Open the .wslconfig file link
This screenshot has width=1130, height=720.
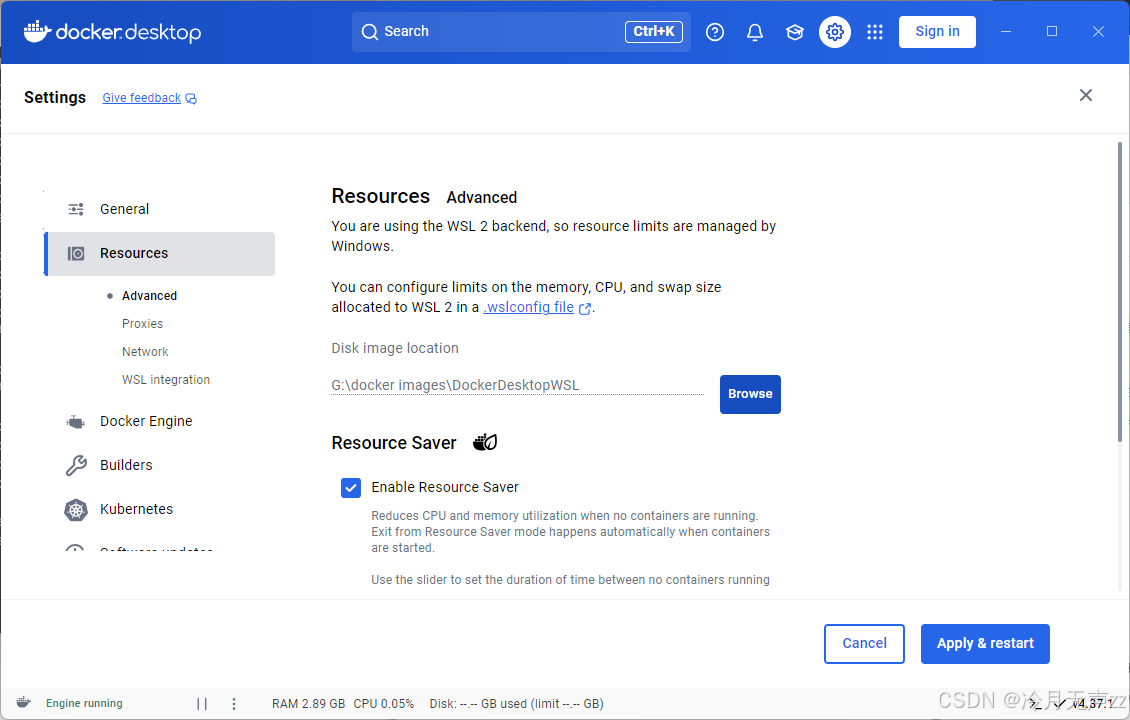coord(528,307)
